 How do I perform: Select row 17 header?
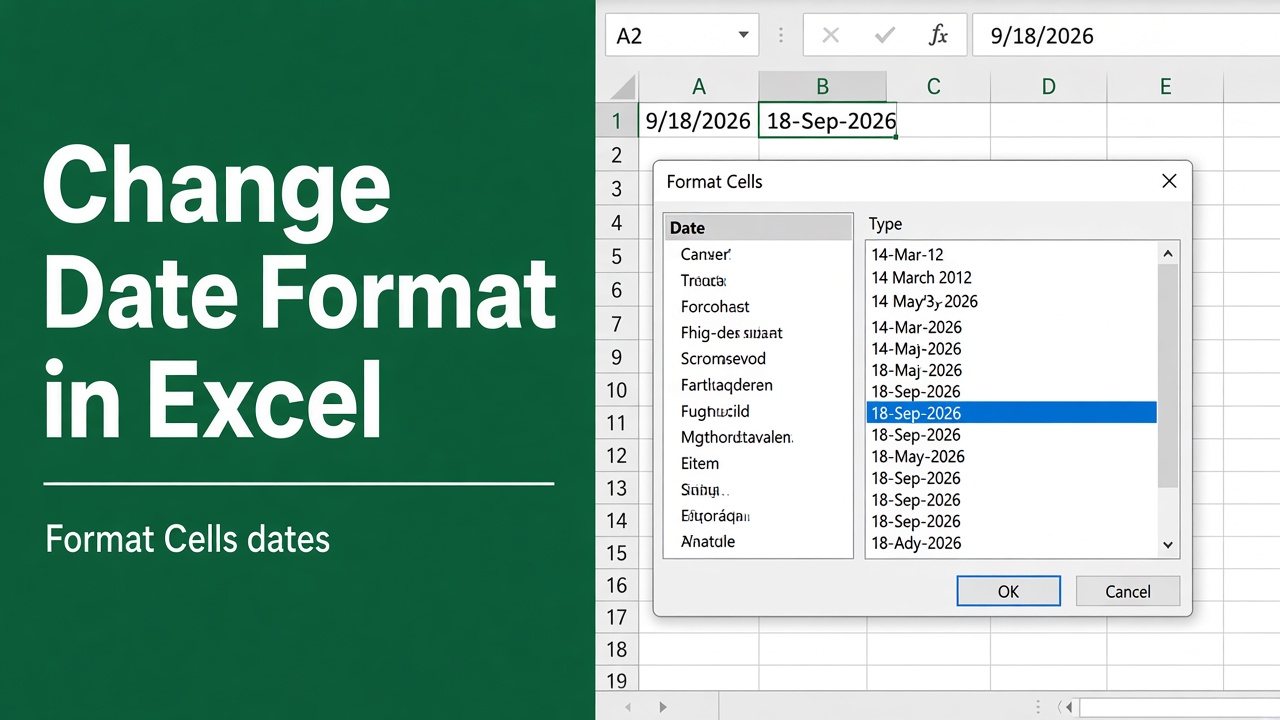coord(617,617)
